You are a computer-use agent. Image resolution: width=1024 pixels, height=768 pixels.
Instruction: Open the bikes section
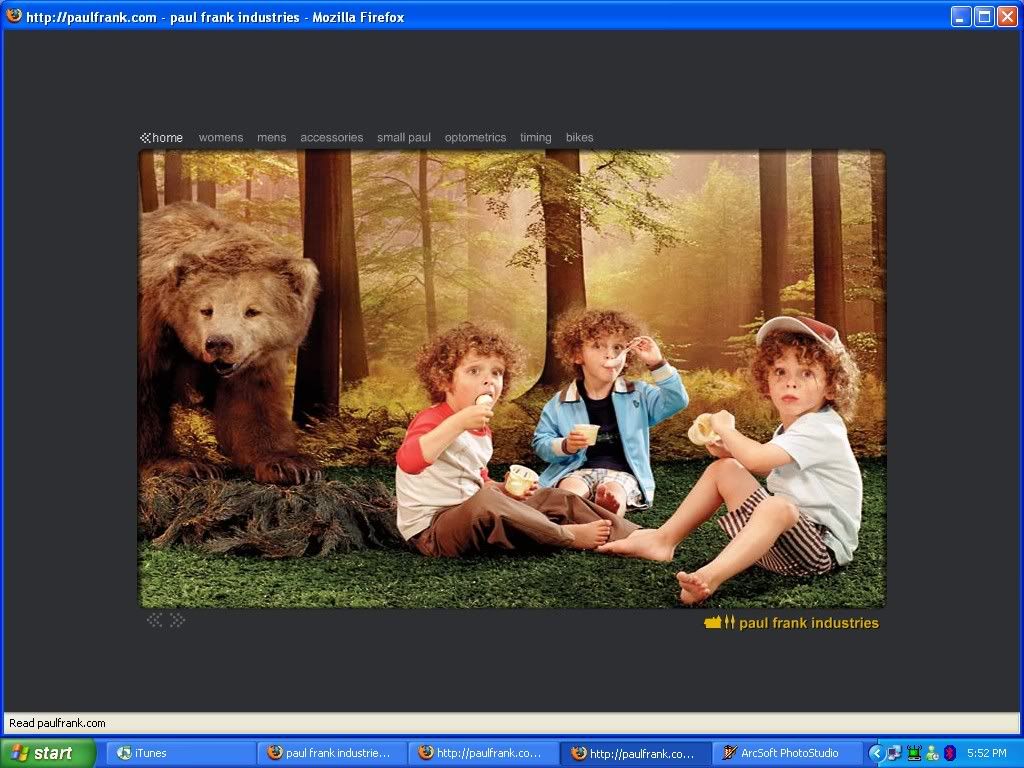tap(579, 138)
